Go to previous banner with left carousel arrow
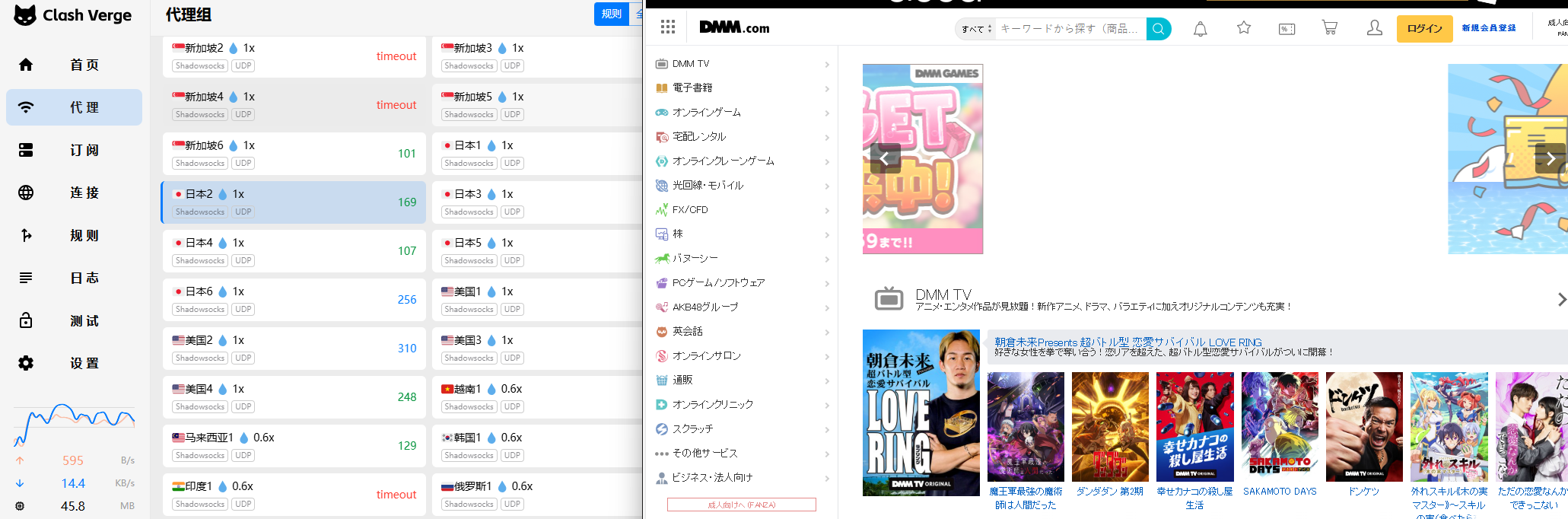Screen dimensions: 1568x519 click(886, 158)
